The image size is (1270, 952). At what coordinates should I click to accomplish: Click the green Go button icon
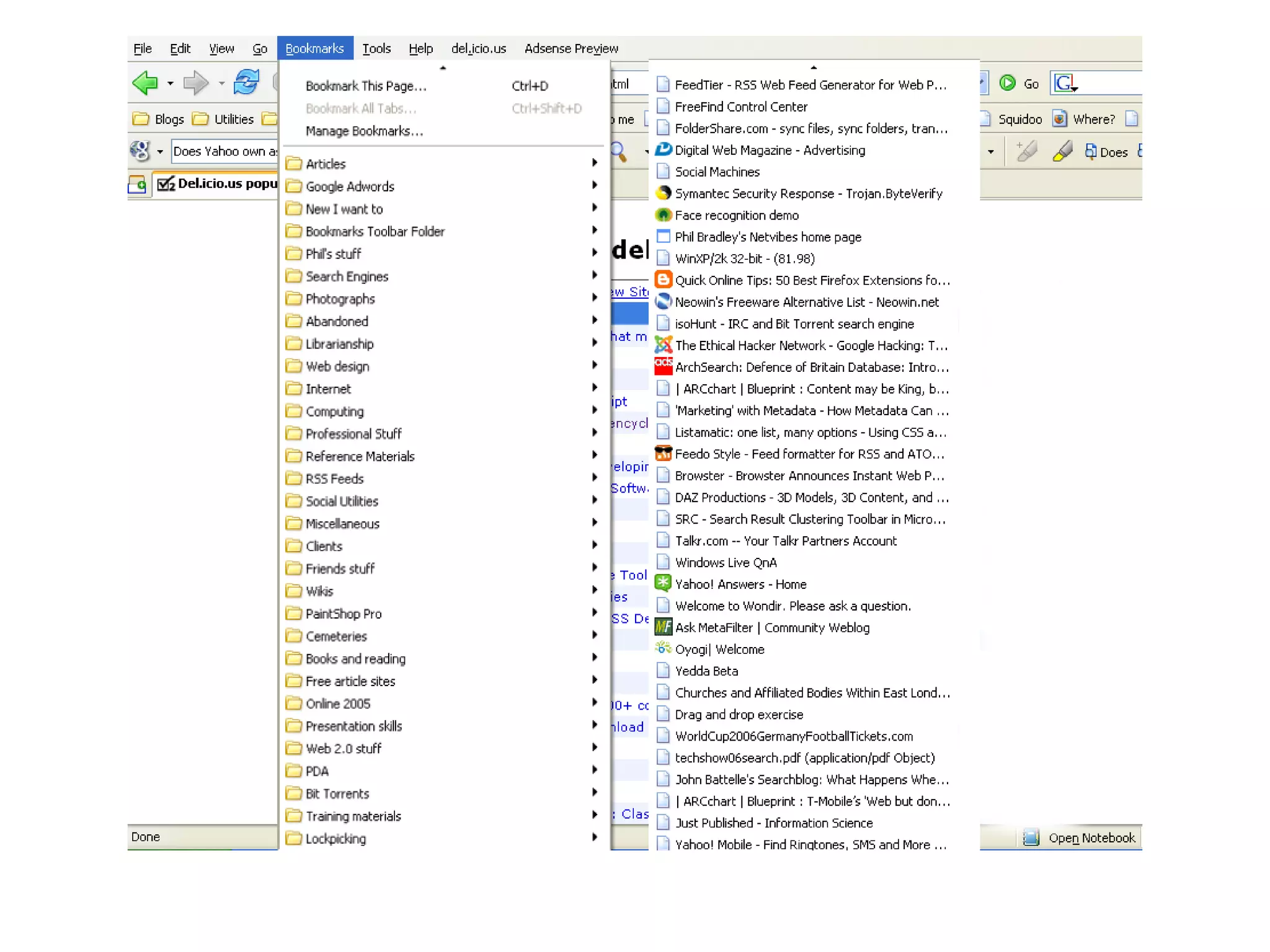[x=1008, y=83]
